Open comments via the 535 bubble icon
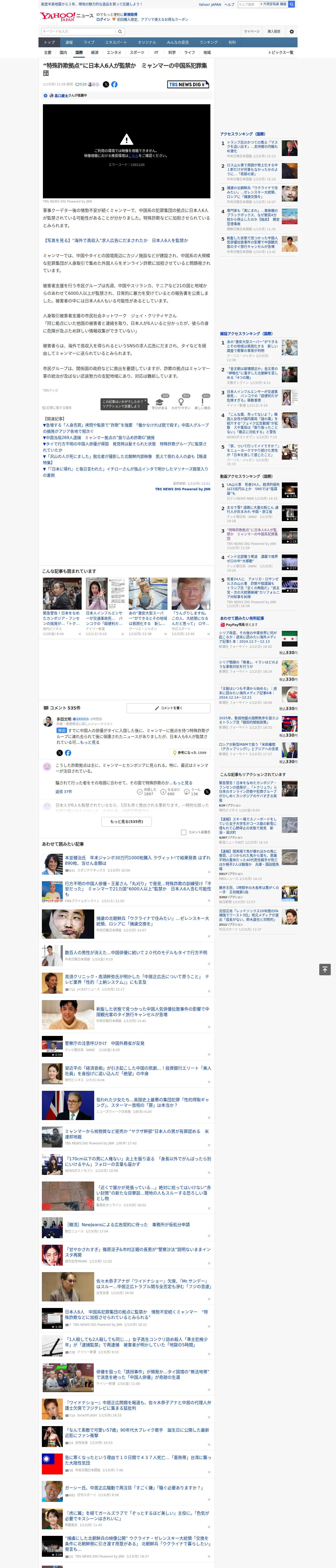 [81, 85]
